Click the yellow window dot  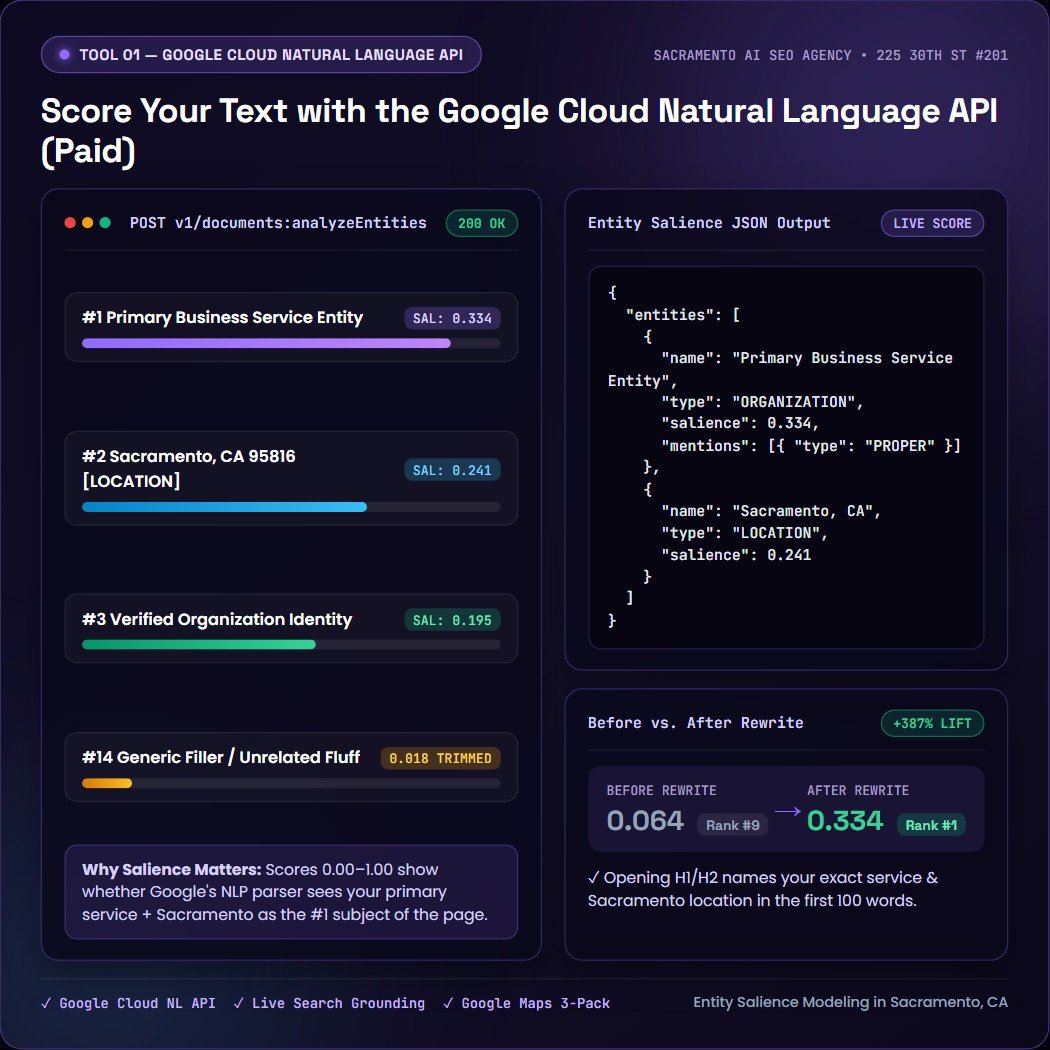click(x=87, y=223)
